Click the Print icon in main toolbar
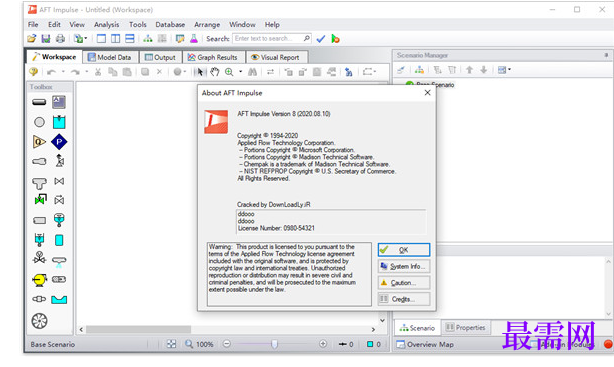Image resolution: width=614 pixels, height=367 pixels. [x=60, y=38]
